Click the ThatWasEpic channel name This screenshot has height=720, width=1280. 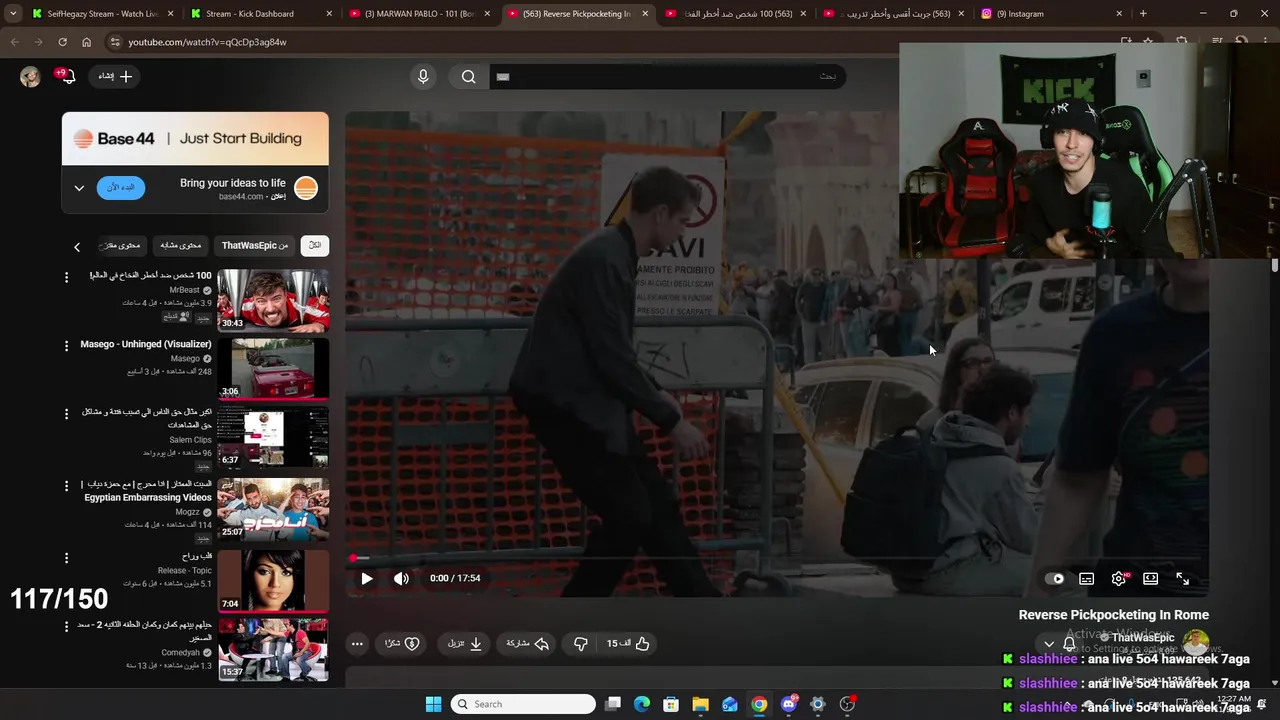(1143, 637)
